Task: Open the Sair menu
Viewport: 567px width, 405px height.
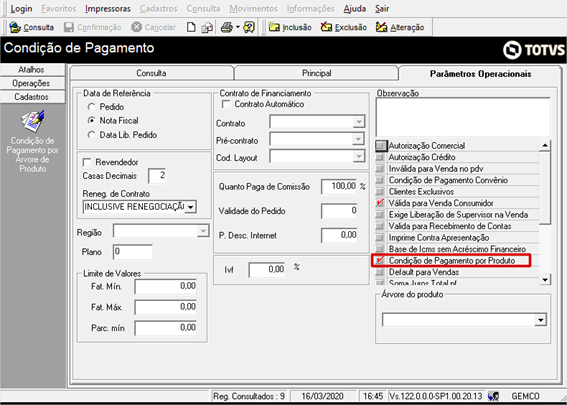Action: coord(382,8)
